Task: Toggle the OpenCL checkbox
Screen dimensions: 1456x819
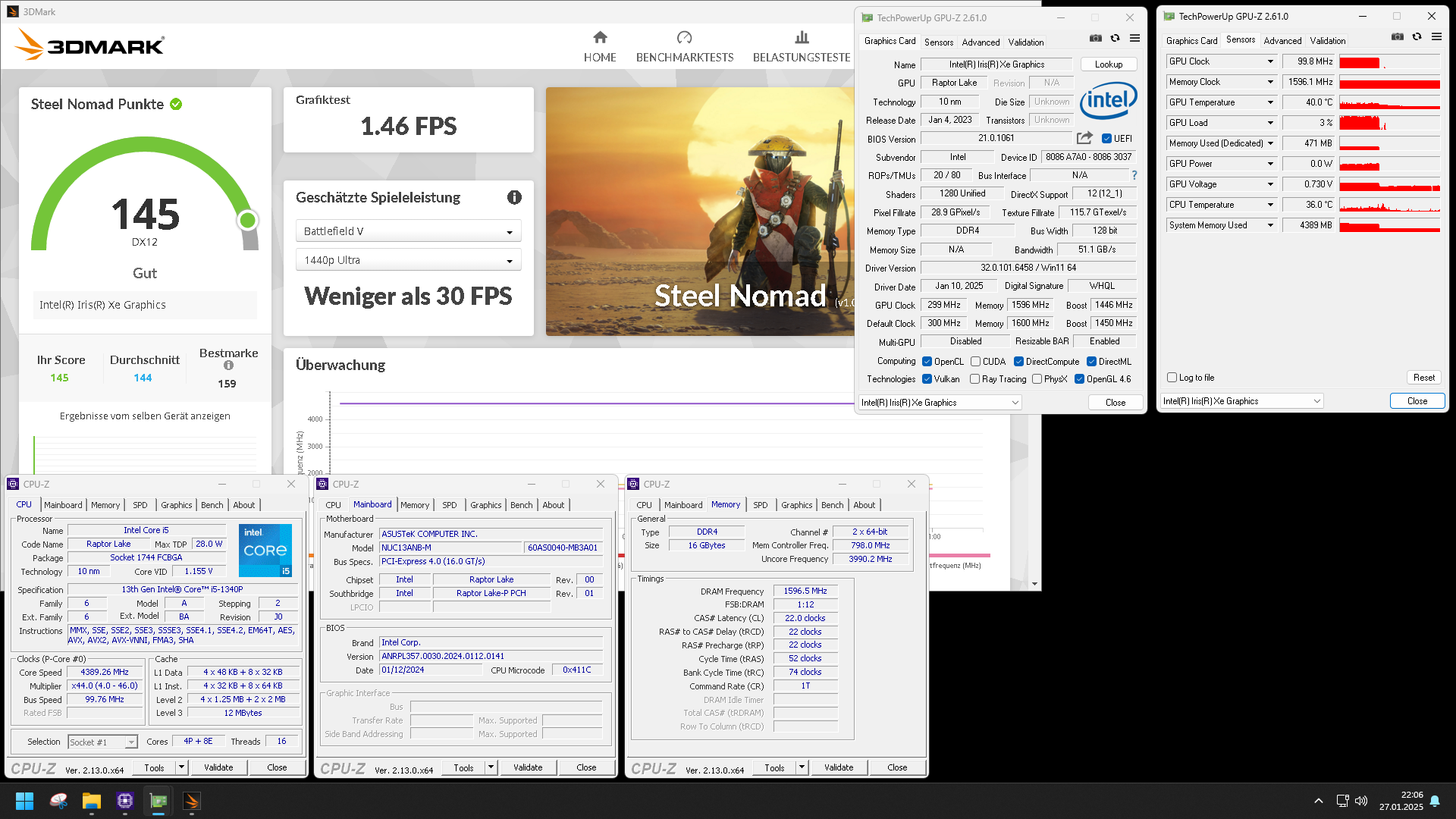Action: pos(927,362)
